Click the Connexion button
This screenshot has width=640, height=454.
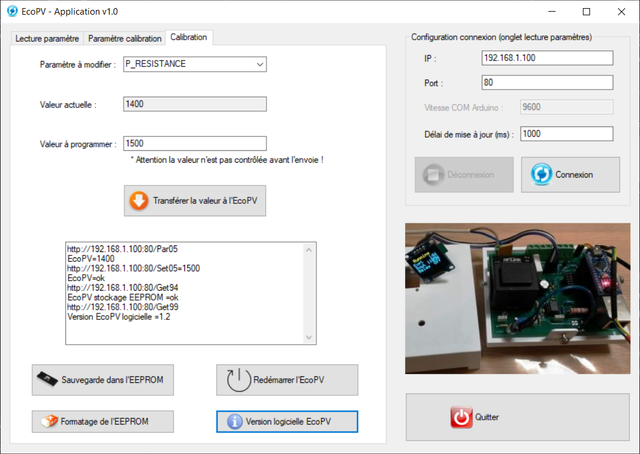pyautogui.click(x=570, y=175)
